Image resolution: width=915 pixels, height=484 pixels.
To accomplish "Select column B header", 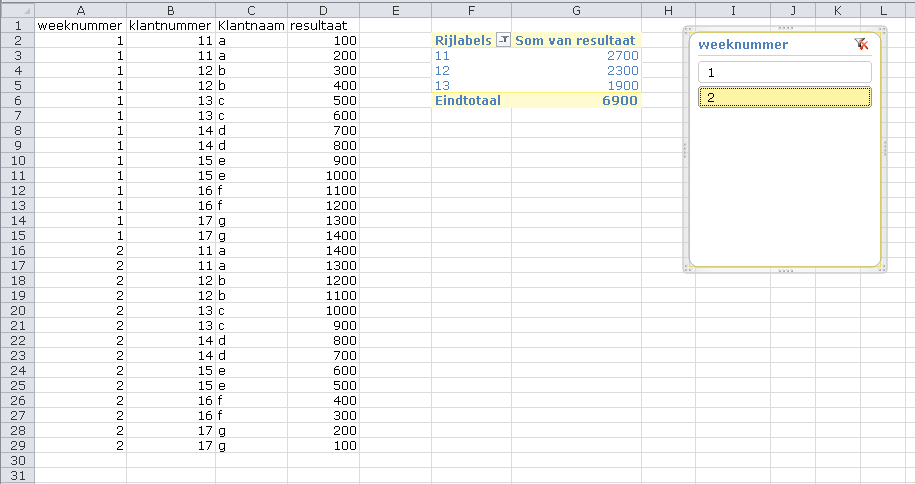I will 171,10.
